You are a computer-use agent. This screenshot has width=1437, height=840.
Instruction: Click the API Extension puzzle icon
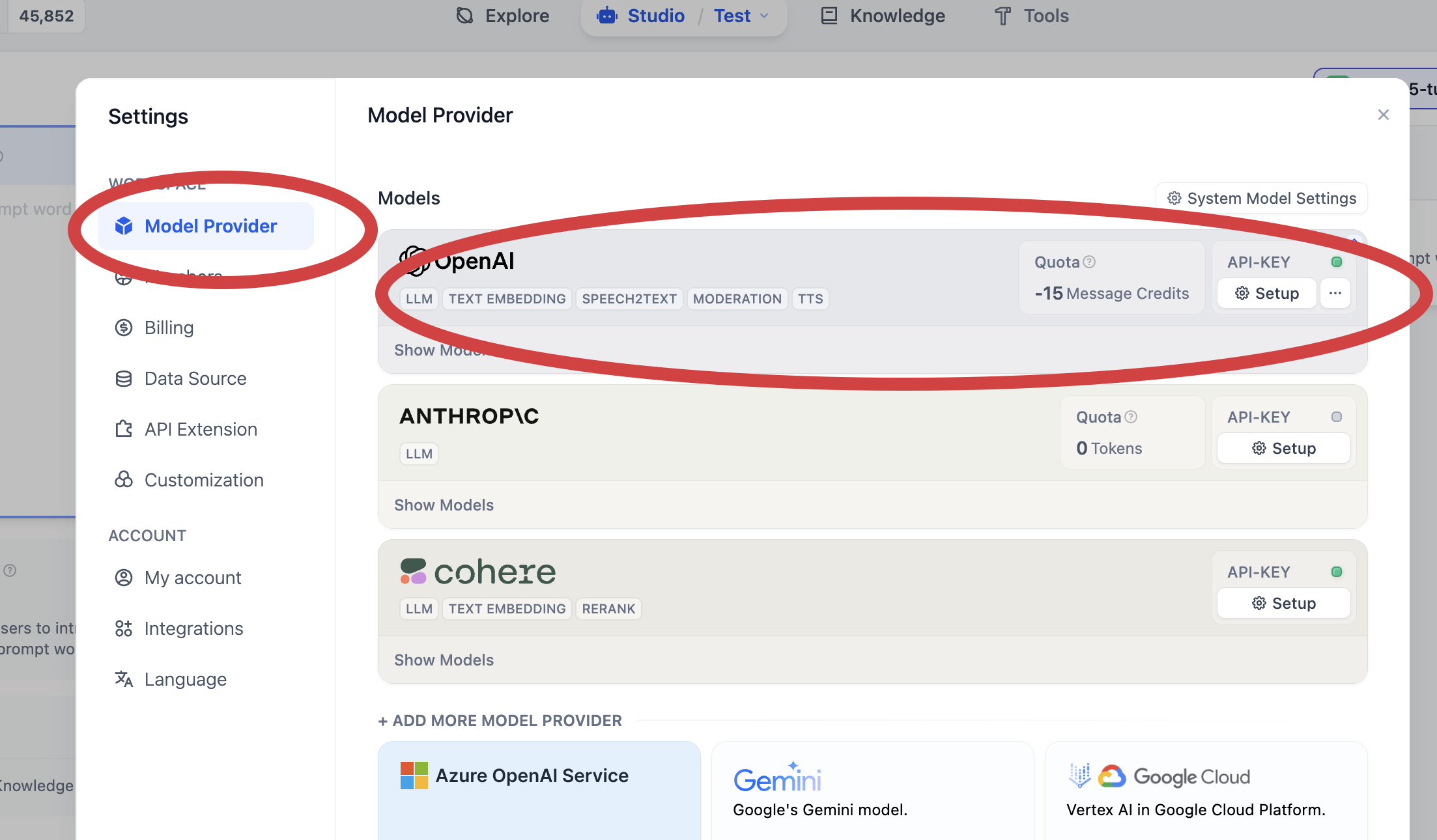124,429
